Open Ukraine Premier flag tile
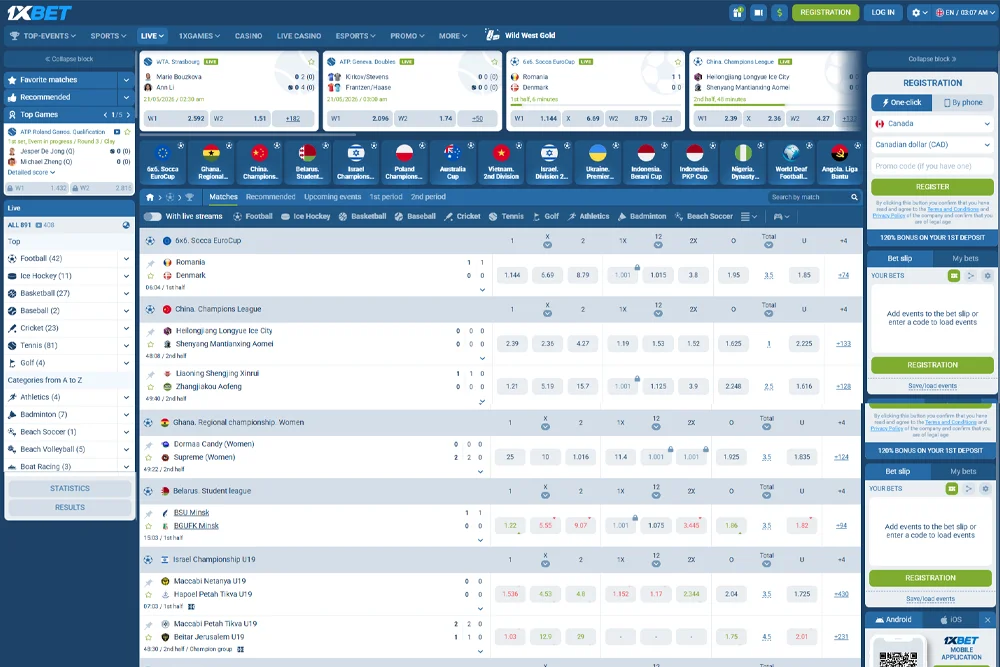 tap(598, 162)
